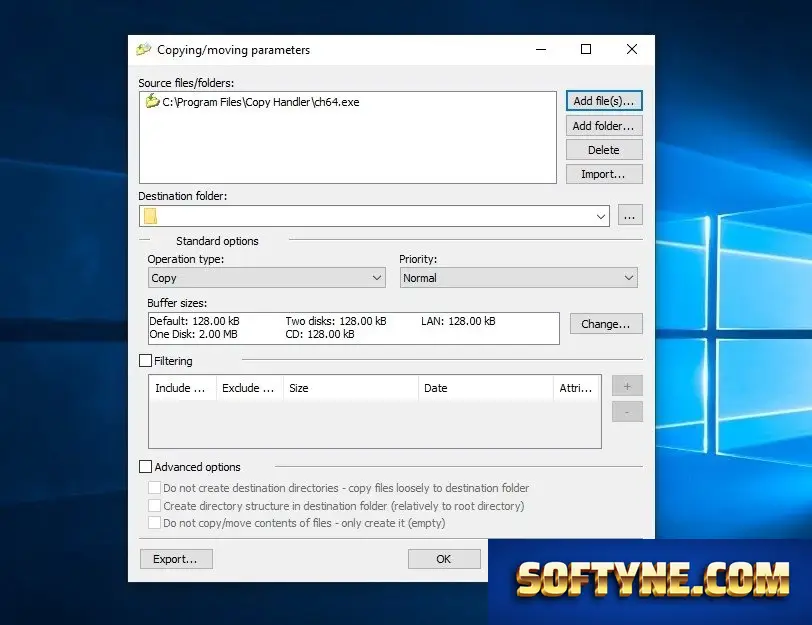The image size is (812, 625).
Task: Click the Copy Handler title bar icon
Action: click(143, 50)
